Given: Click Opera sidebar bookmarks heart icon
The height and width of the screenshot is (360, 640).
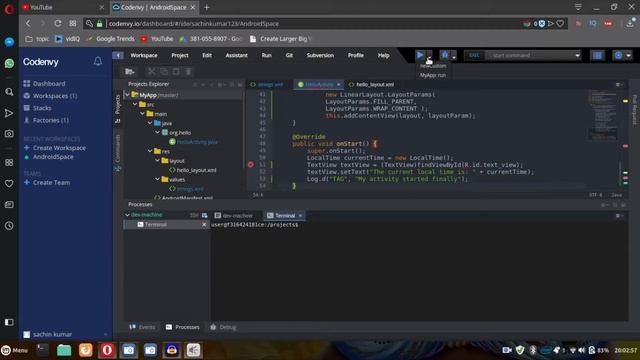Looking at the screenshot, I should pyautogui.click(x=9, y=184).
